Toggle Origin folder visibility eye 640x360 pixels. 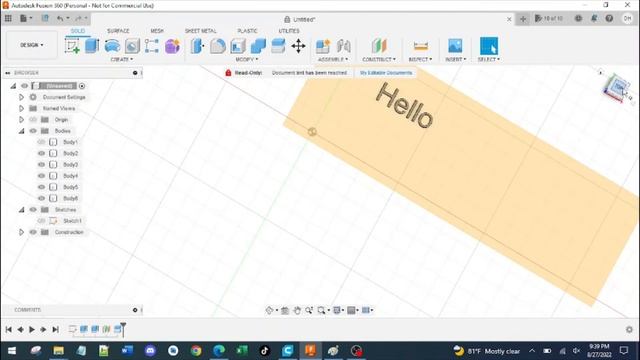[33, 120]
